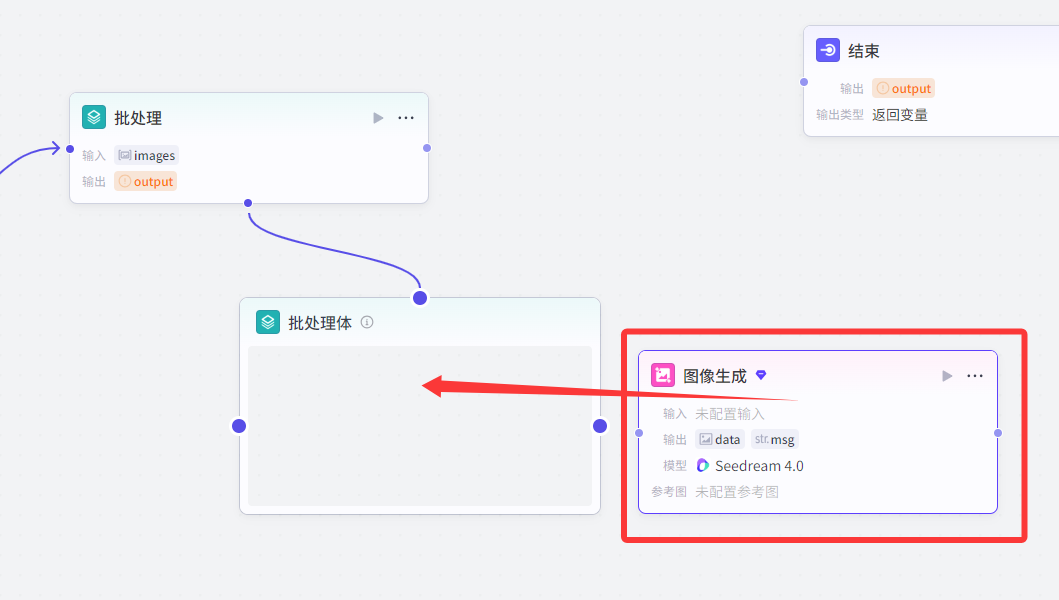Click the orange output tag in 批处理

pyautogui.click(x=146, y=181)
